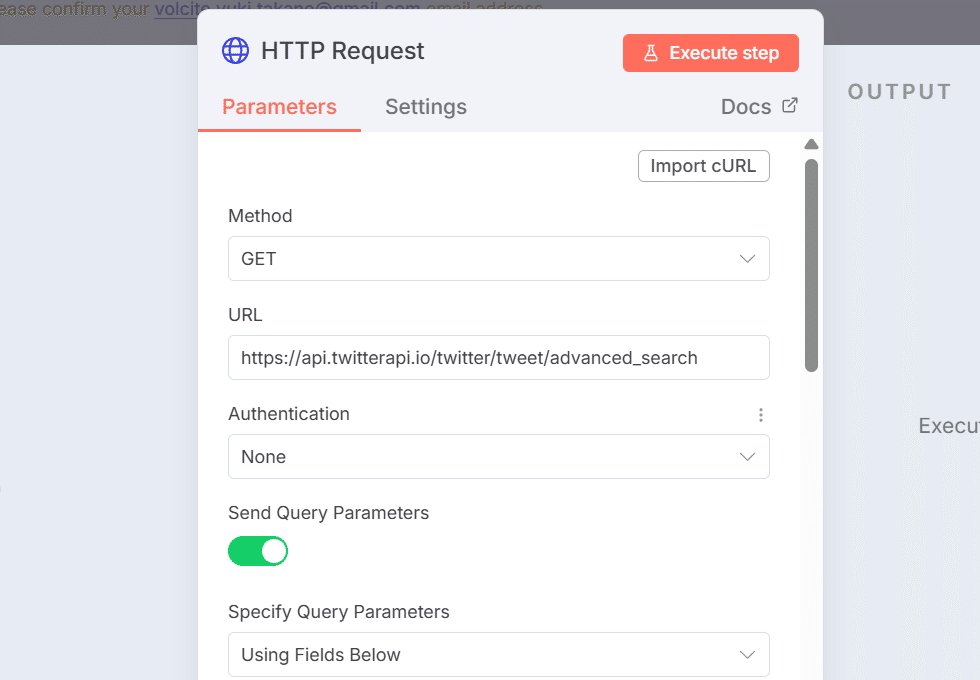
Task: Open the Specify Query Parameters dropdown
Action: click(498, 655)
